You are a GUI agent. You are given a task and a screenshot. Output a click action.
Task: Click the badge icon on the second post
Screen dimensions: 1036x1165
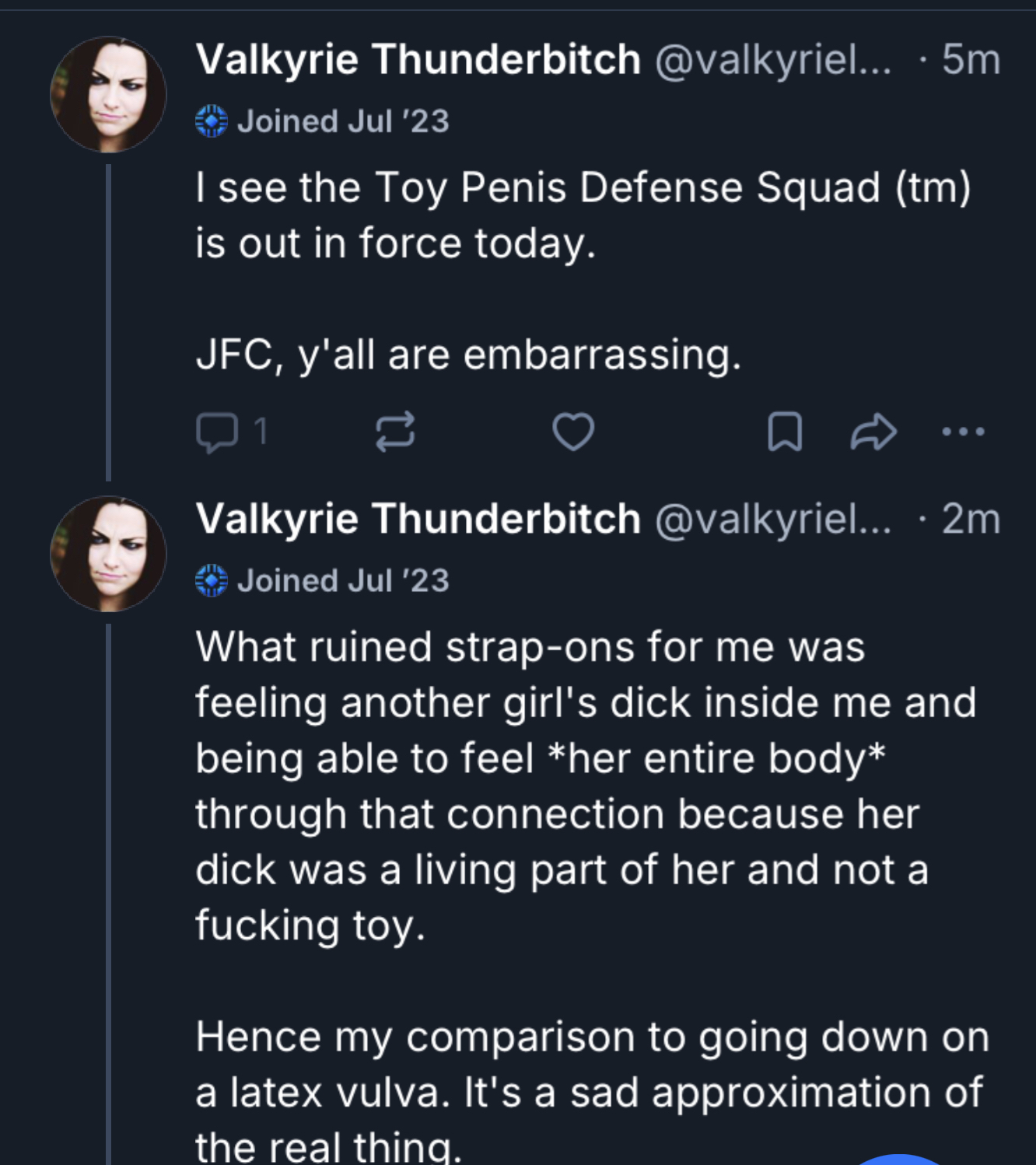coord(212,581)
